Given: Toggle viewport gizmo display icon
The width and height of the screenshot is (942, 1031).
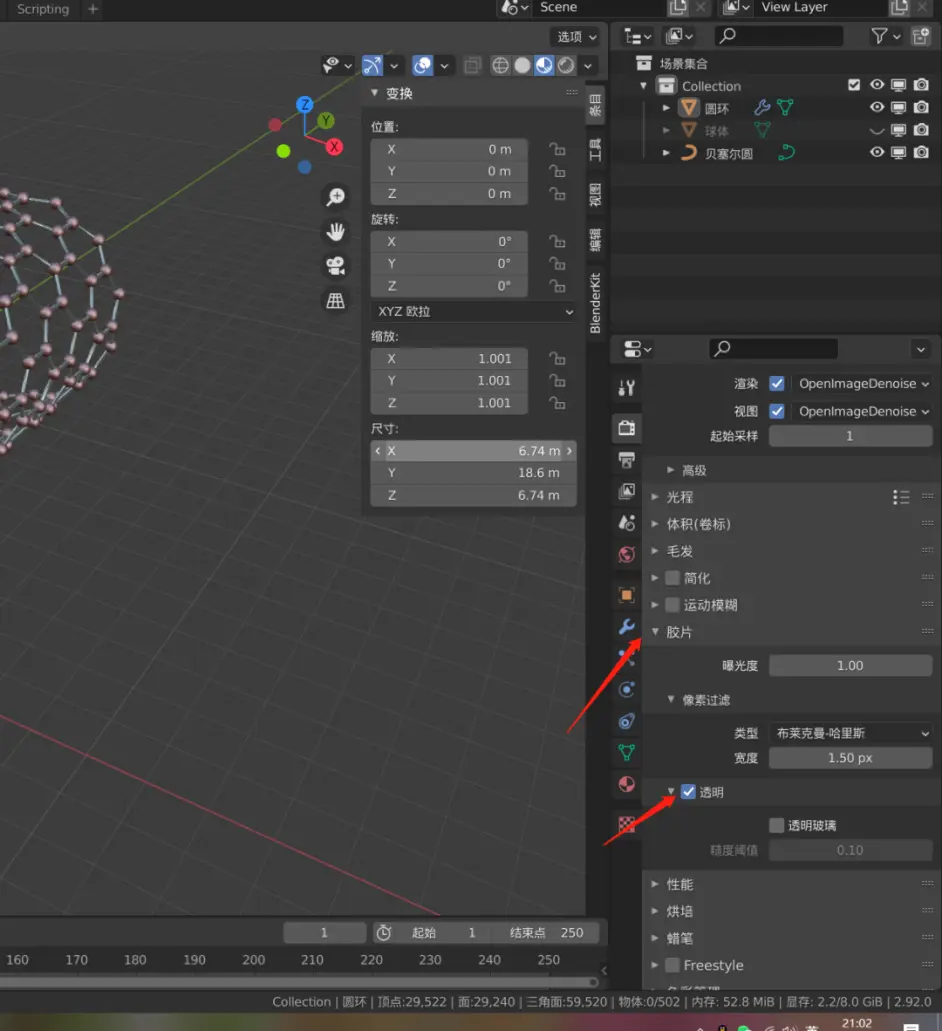Looking at the screenshot, I should click(x=372, y=65).
